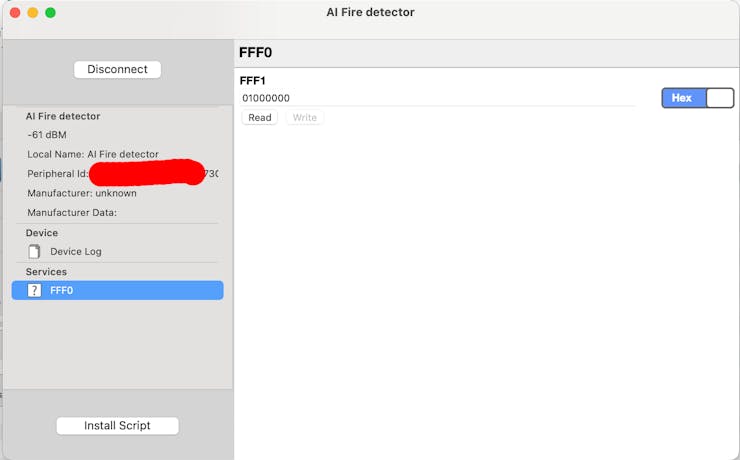
Task: Click the Write button under FFF1
Action: (305, 118)
